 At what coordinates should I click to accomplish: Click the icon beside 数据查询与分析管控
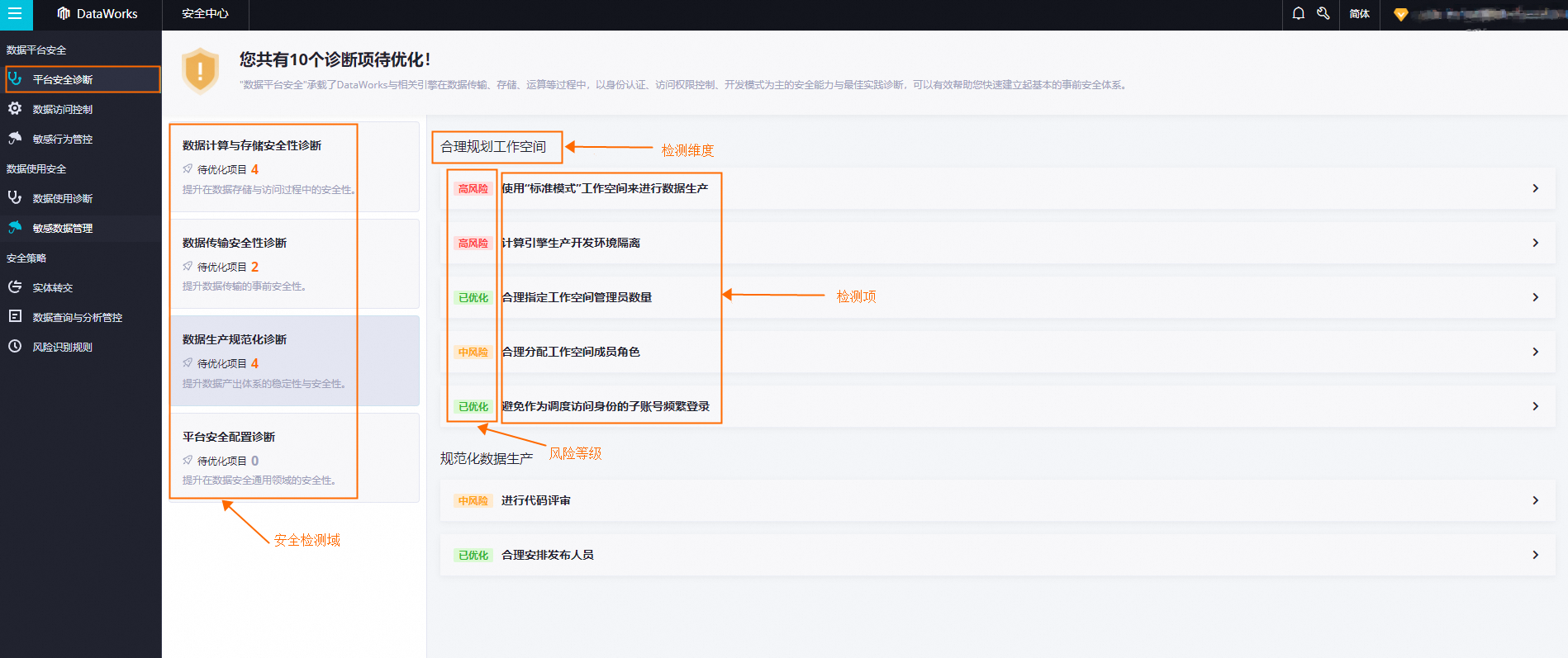click(15, 317)
